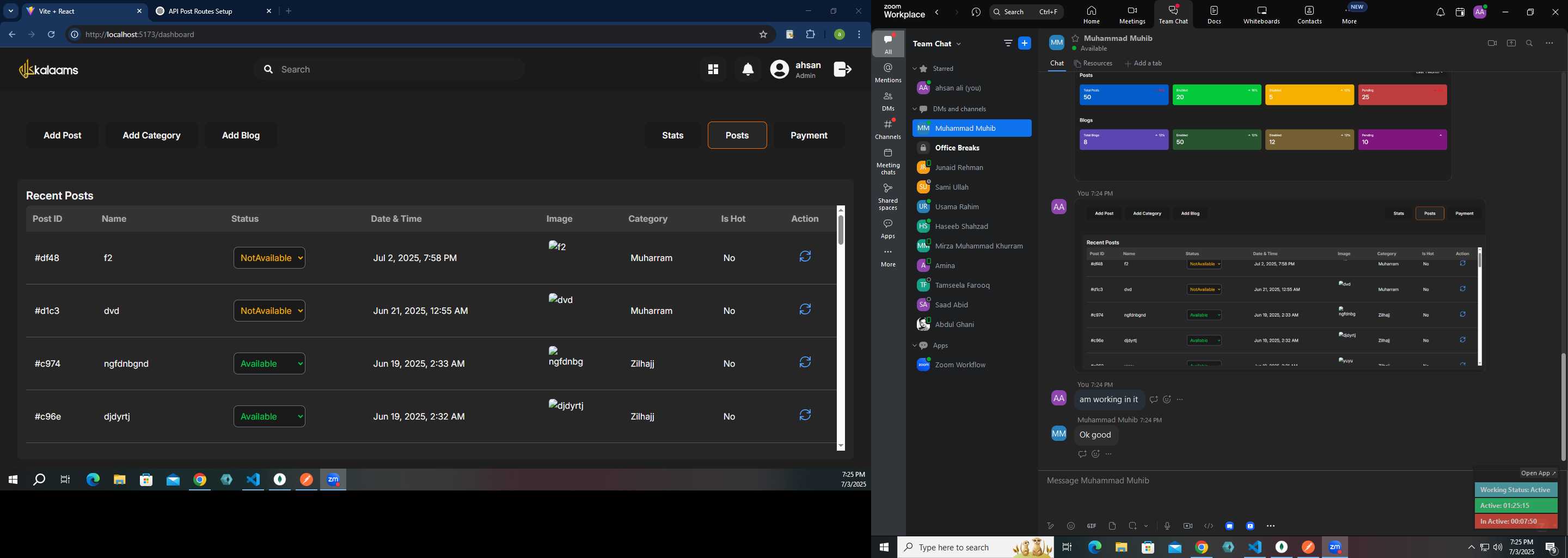
Task: Expand Team Chat header dropdown
Action: click(x=959, y=44)
